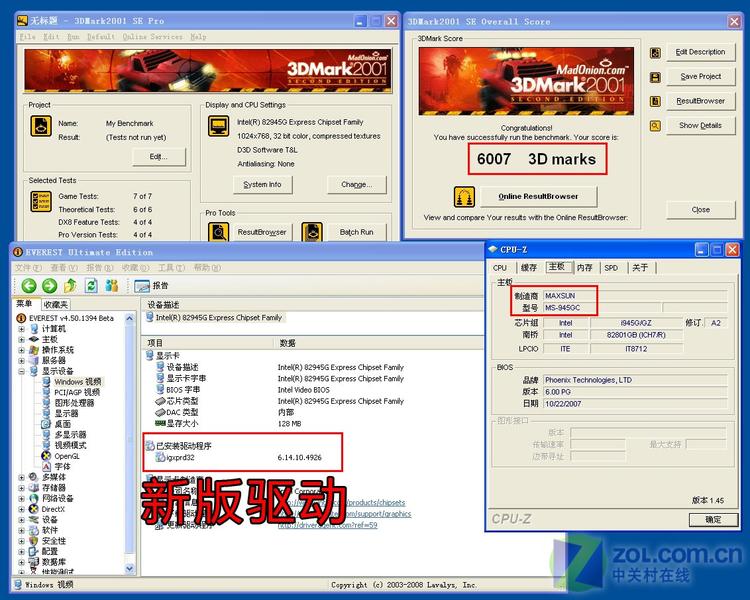The width and height of the screenshot is (750, 600).
Task: Click Change... button in display settings
Action: pyautogui.click(x=356, y=185)
